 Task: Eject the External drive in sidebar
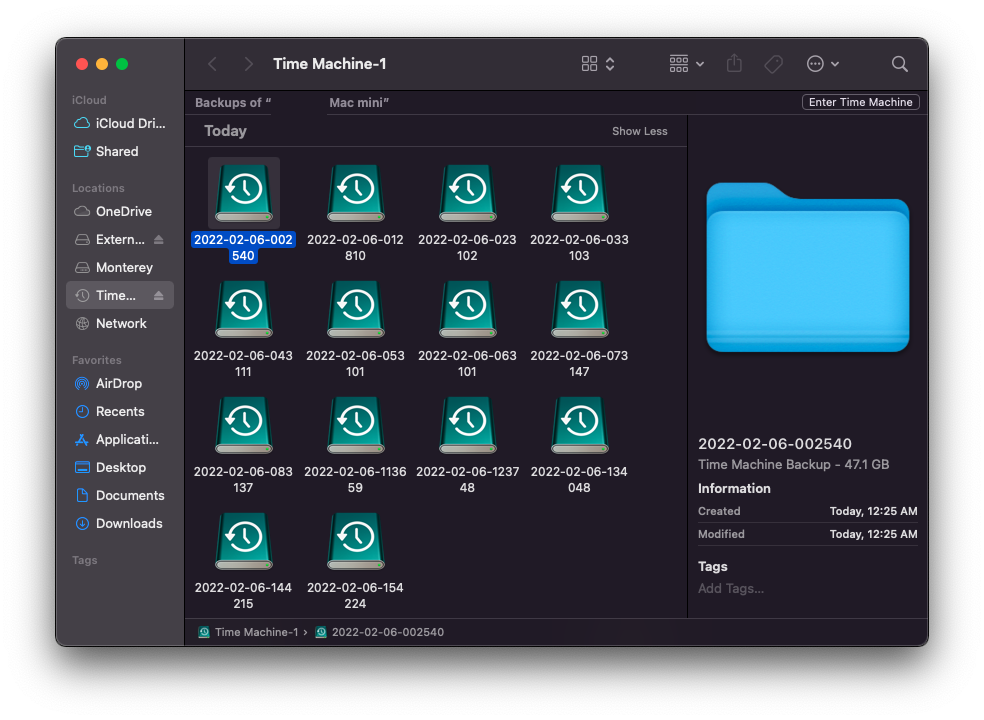(159, 240)
